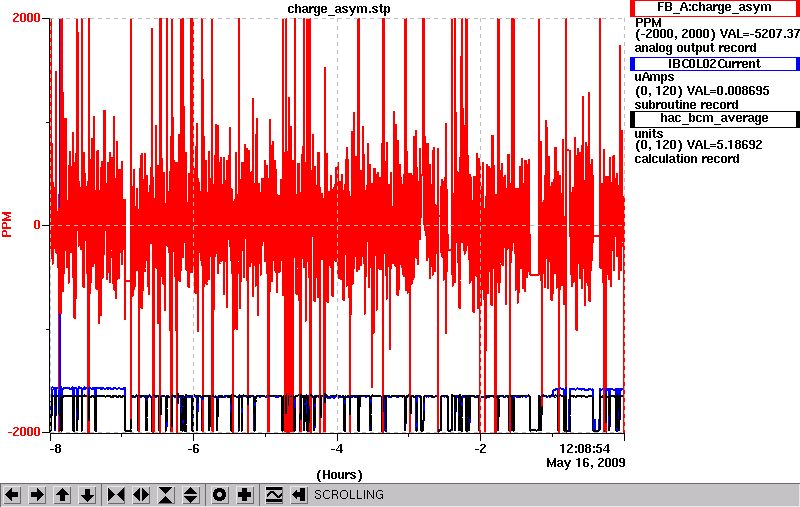800x507 pixels.
Task: Zoom out on value axis vertical-arrows icon
Action: pos(190,495)
